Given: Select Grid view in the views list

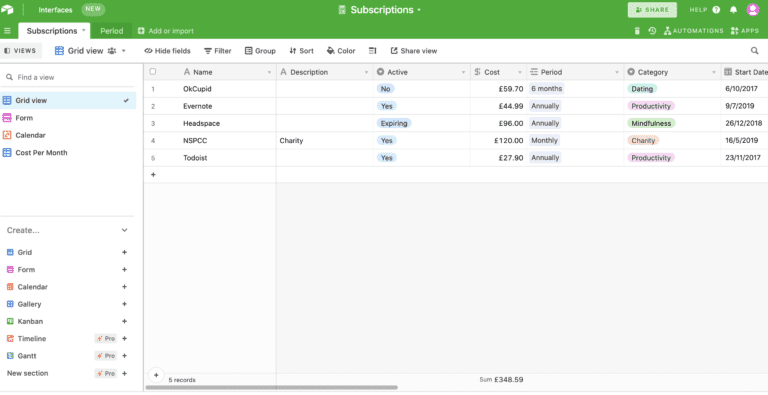Looking at the screenshot, I should (x=68, y=100).
